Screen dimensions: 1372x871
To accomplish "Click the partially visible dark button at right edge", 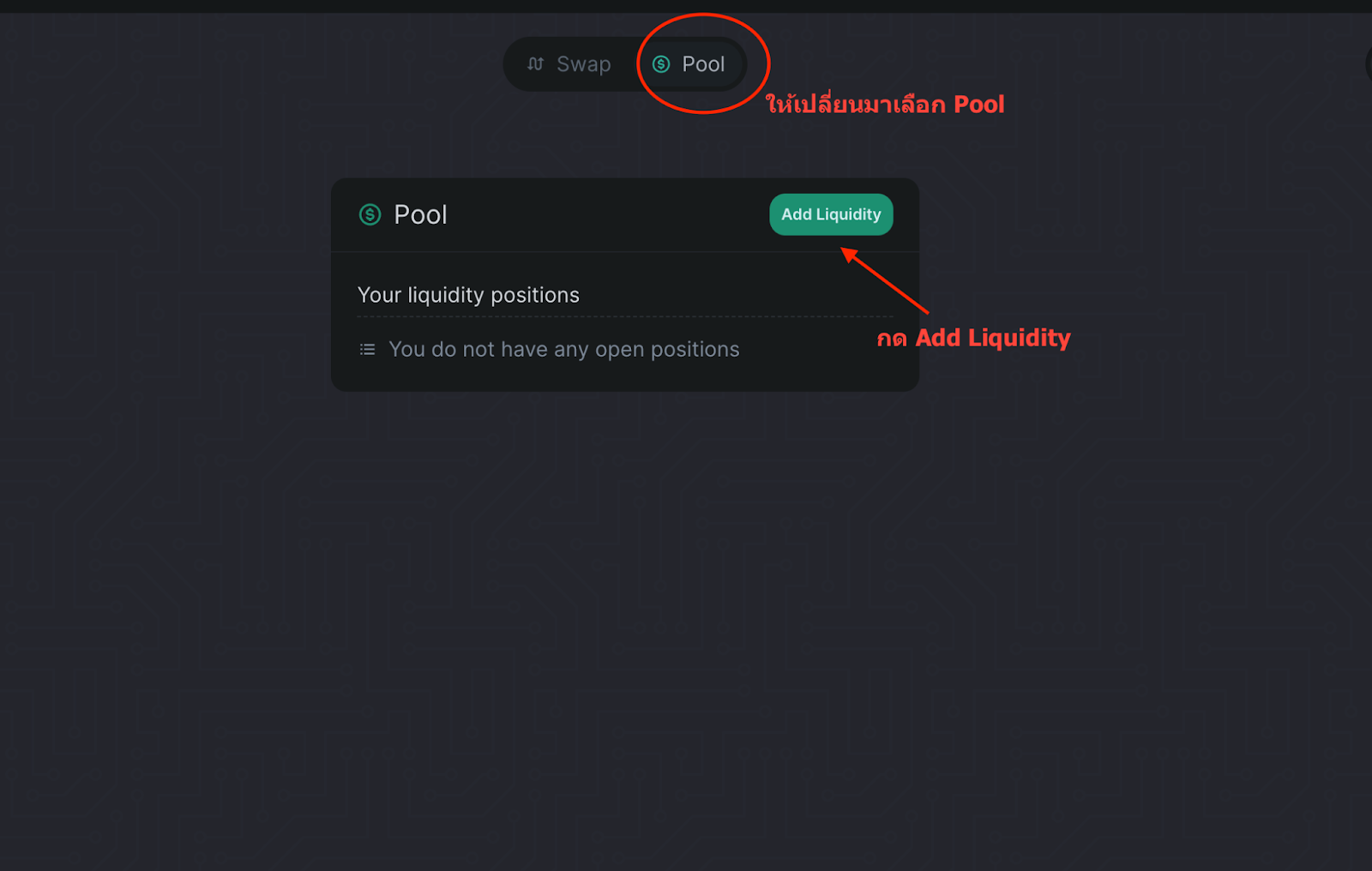I will [x=1368, y=64].
